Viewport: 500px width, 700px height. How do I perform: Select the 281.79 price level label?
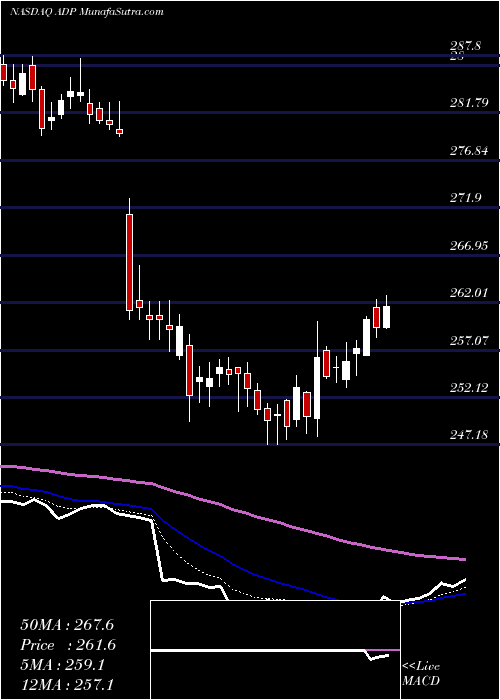click(x=470, y=103)
